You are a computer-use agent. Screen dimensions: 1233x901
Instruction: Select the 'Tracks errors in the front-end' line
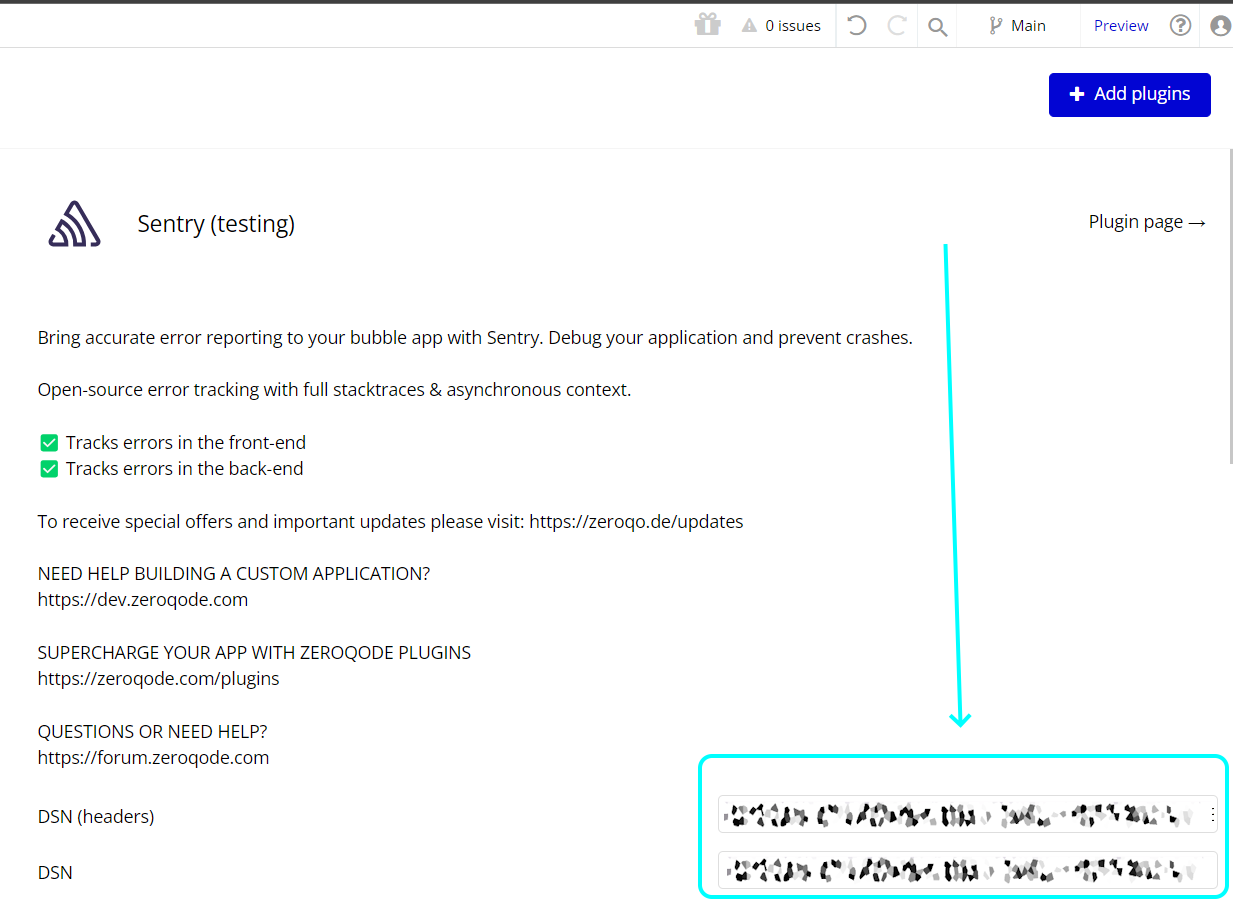click(x=172, y=443)
